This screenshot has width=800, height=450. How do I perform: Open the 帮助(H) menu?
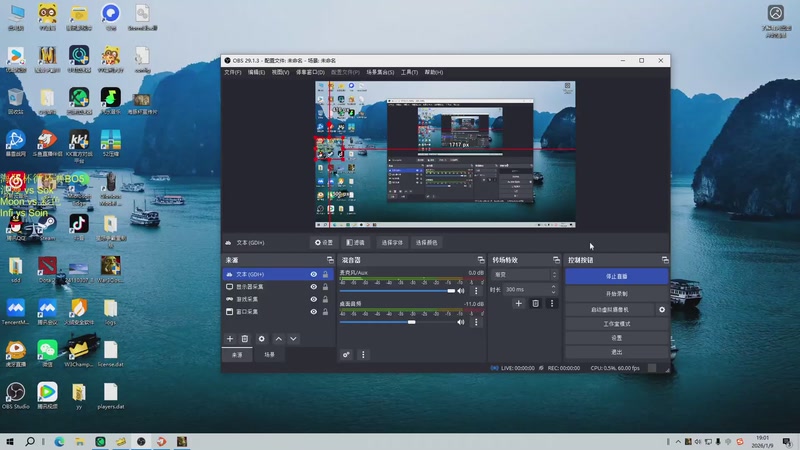coord(434,72)
